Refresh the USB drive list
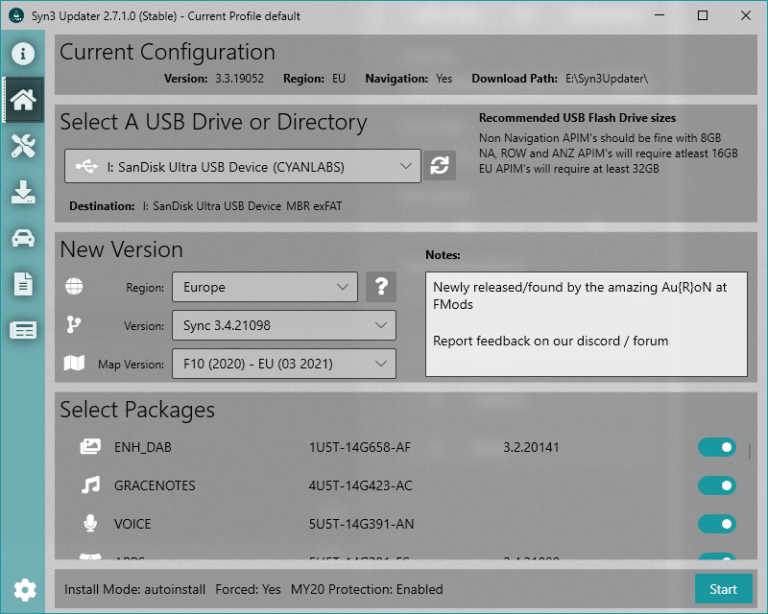Screen dimensions: 768x614 [439, 165]
